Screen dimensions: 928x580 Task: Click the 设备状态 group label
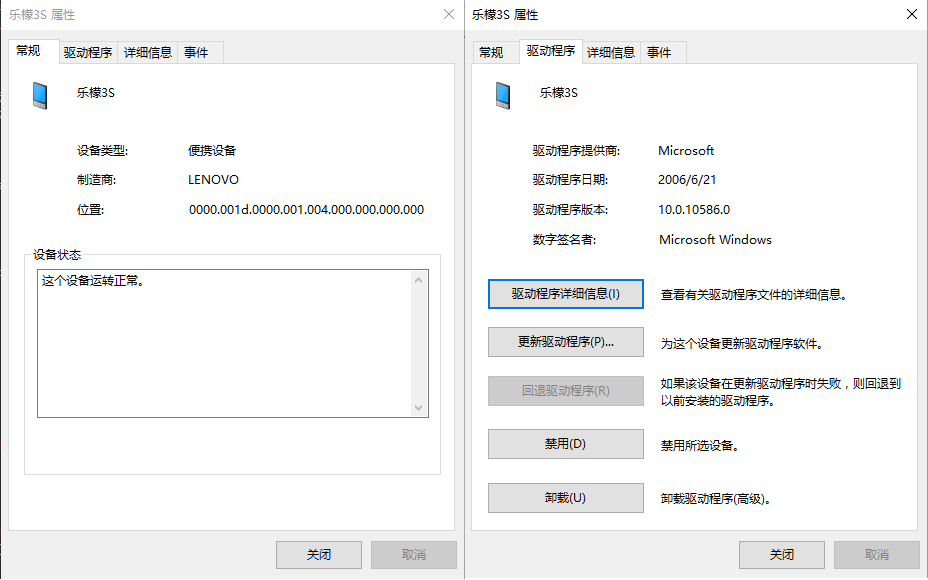pyautogui.click(x=57, y=255)
